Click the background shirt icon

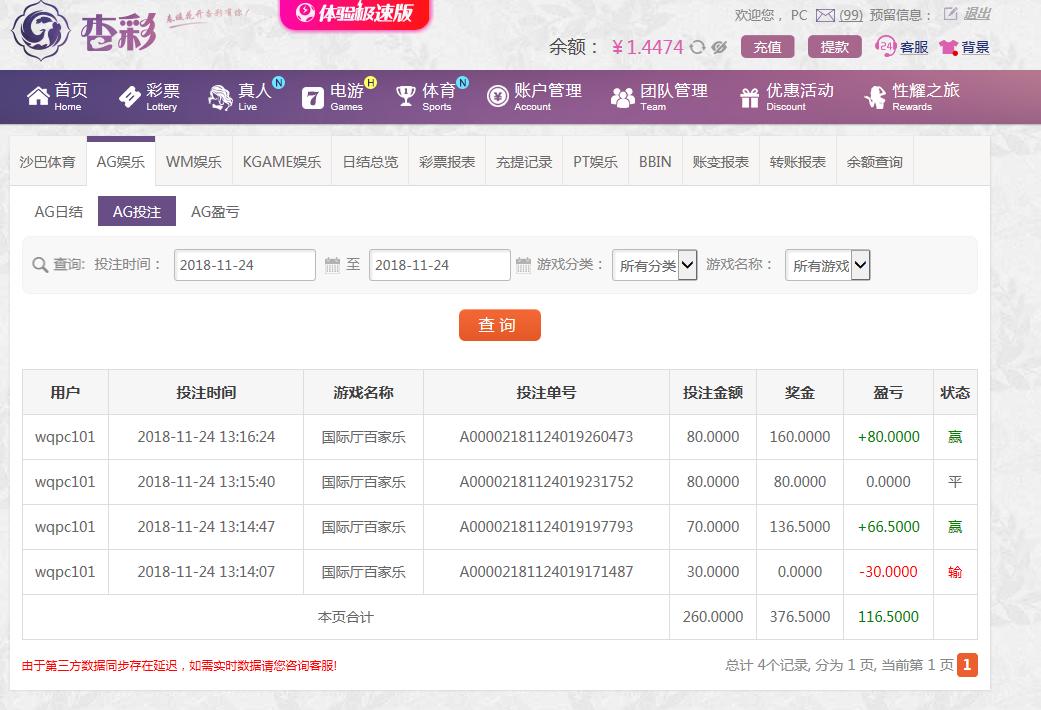tap(948, 47)
